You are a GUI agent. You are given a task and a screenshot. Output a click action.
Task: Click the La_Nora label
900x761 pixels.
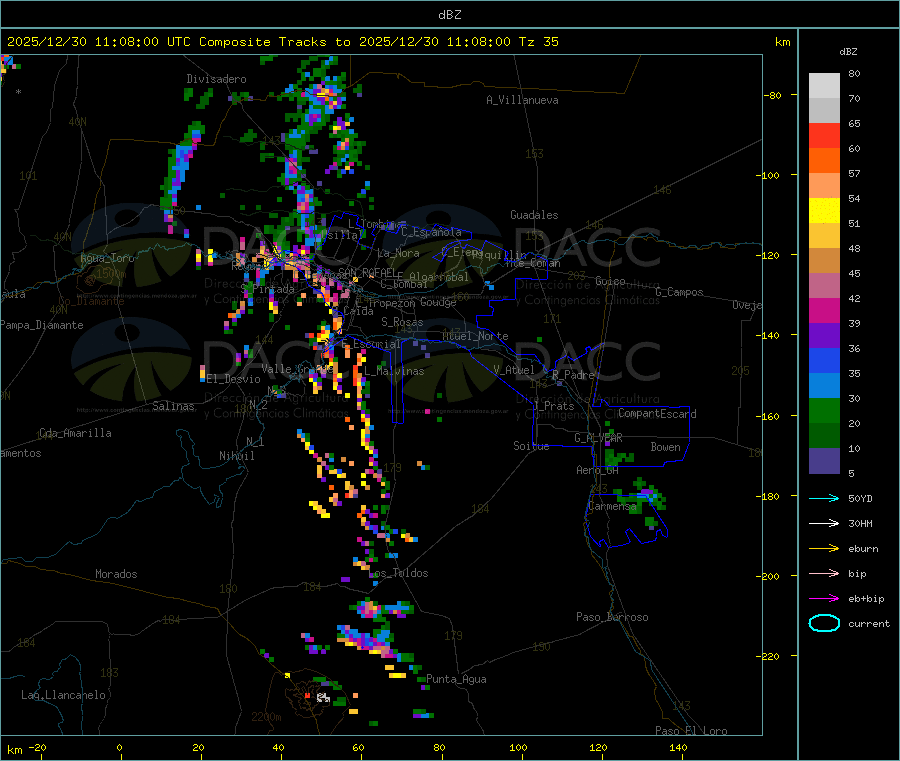click(x=398, y=253)
